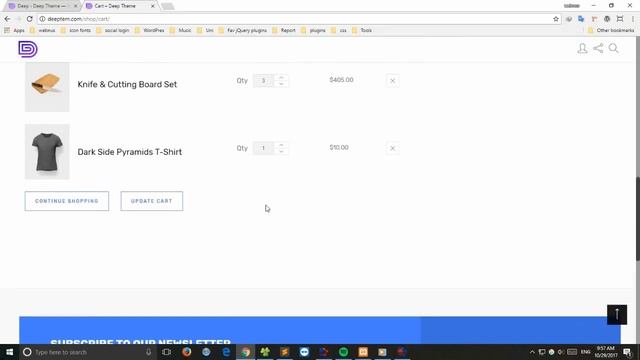This screenshot has height=360, width=640.
Task: Show hidden system tray icons
Action: coord(532,352)
